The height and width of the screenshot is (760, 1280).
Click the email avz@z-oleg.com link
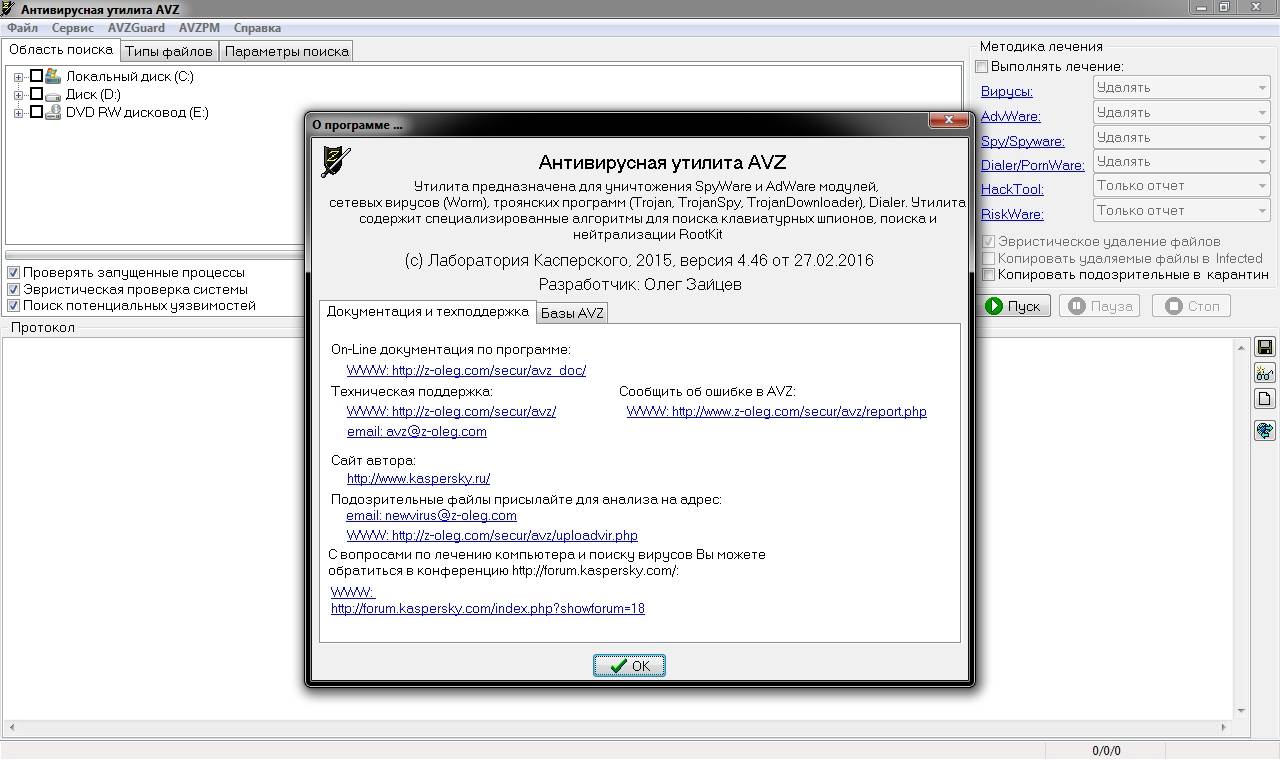pos(417,432)
